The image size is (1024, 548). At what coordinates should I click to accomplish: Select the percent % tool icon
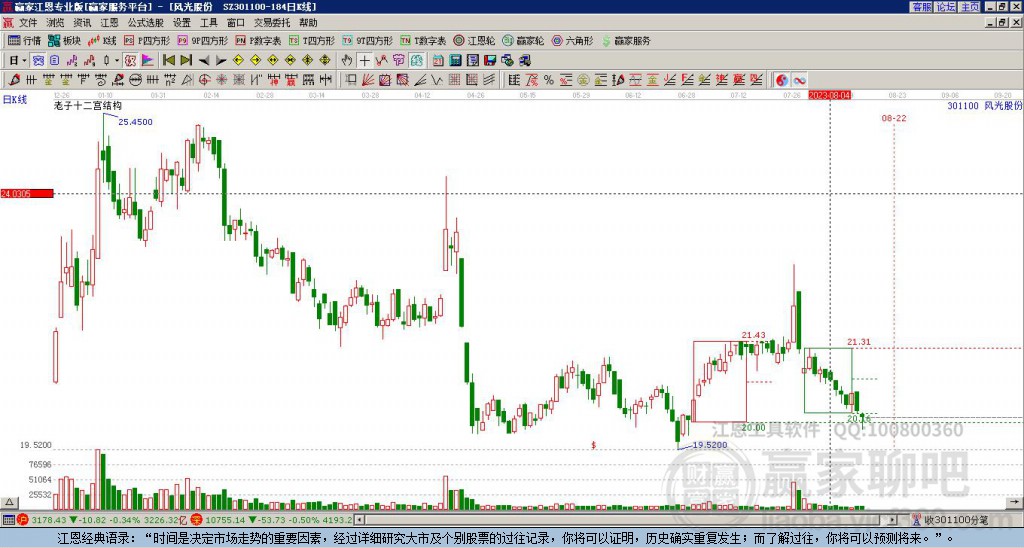click(x=549, y=80)
